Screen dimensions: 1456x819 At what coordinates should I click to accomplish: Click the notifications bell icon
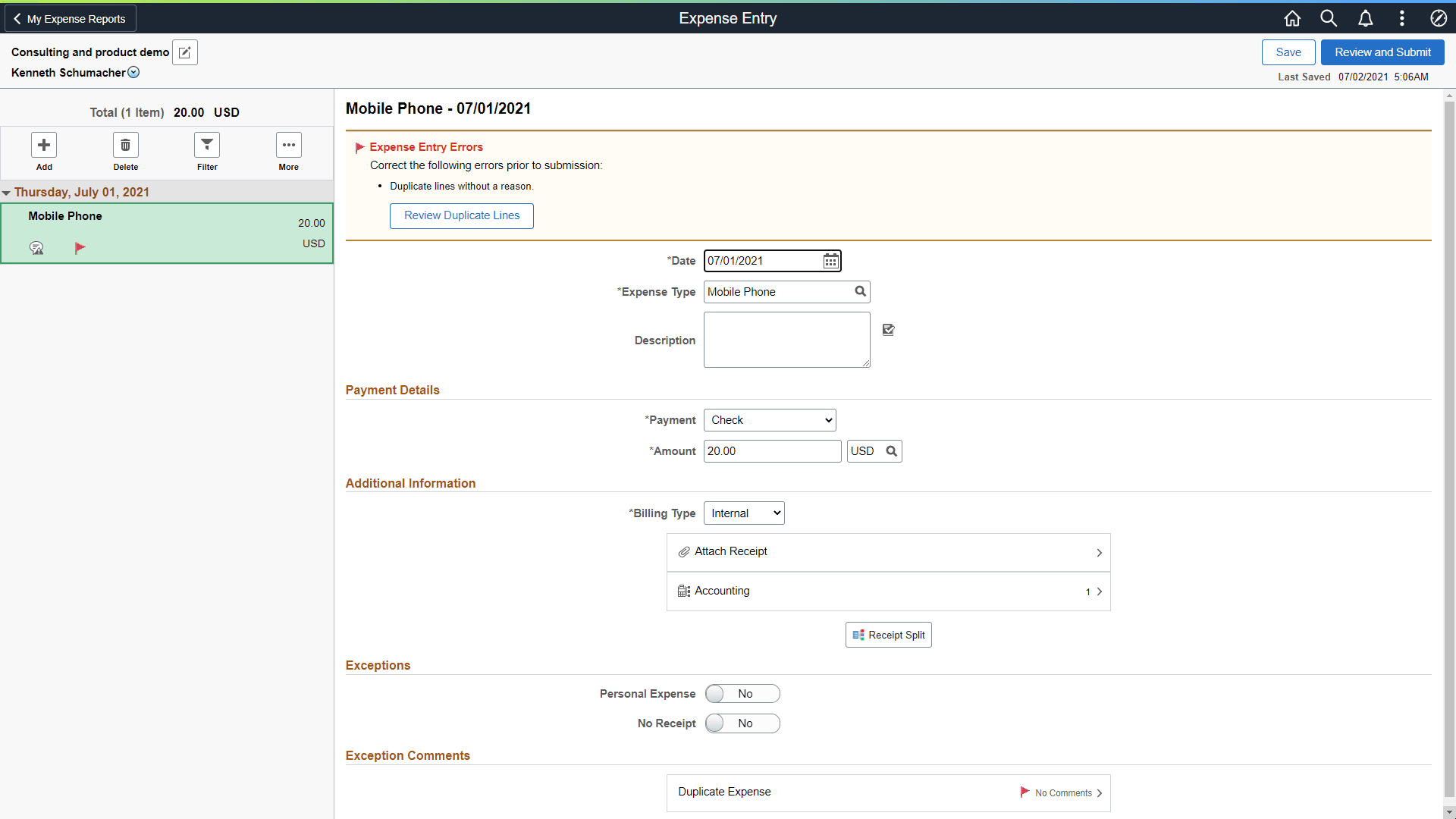point(1365,17)
